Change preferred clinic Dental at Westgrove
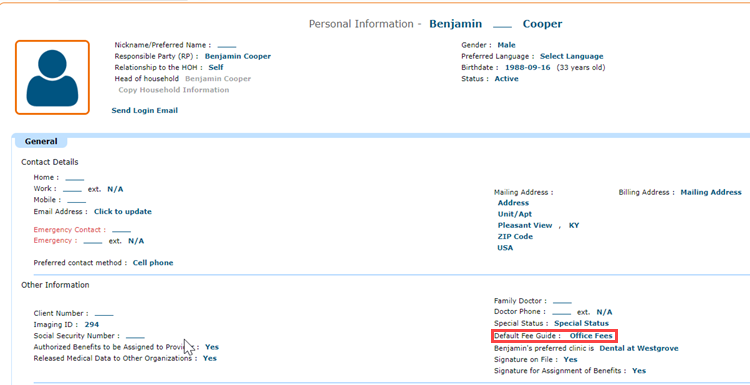This screenshot has width=750, height=385. click(639, 349)
